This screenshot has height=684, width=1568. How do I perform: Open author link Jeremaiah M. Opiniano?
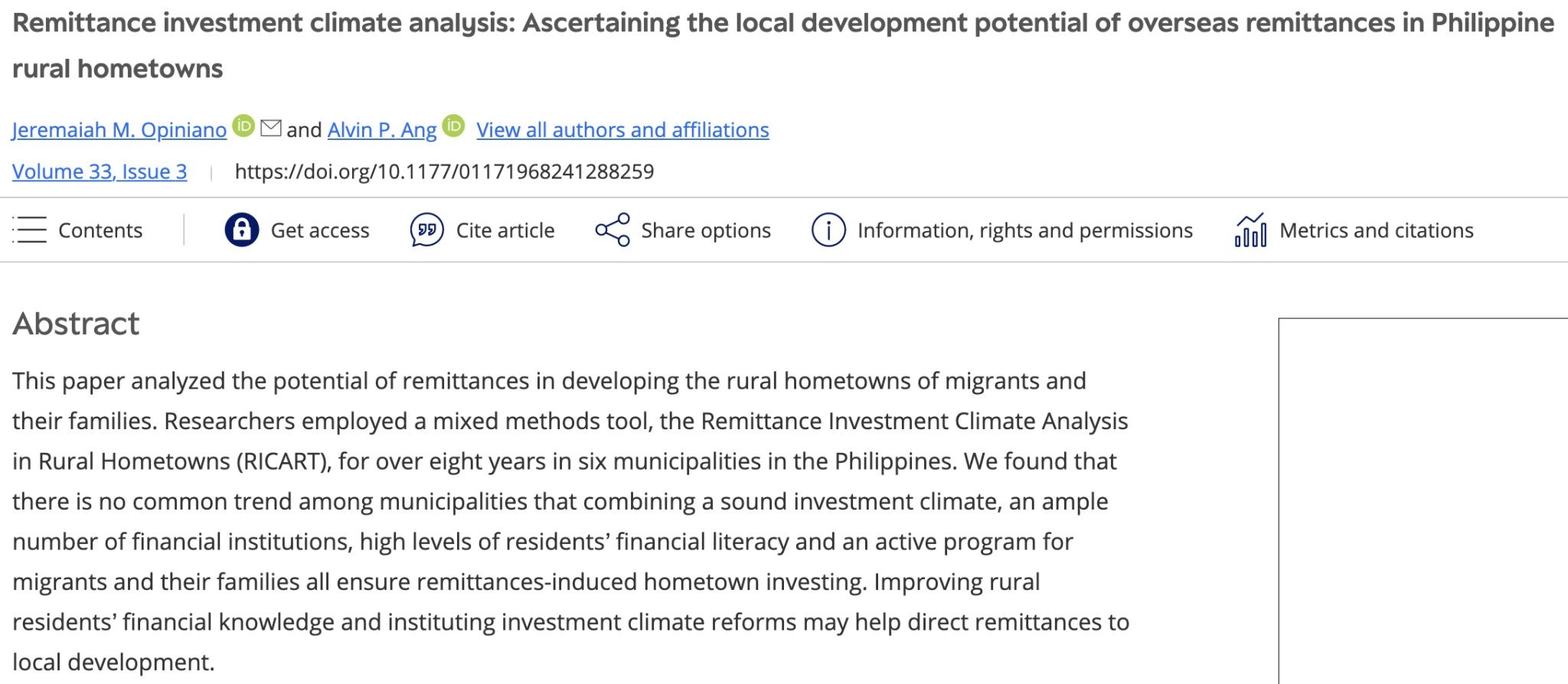119,130
